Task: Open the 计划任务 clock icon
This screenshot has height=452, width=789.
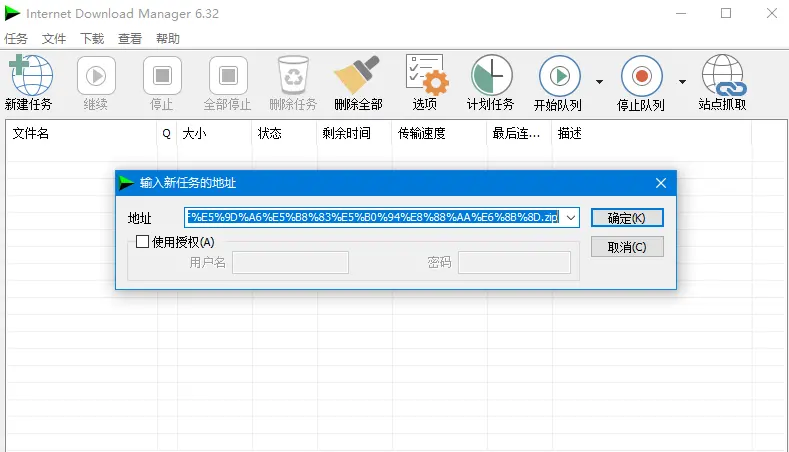Action: coord(490,76)
